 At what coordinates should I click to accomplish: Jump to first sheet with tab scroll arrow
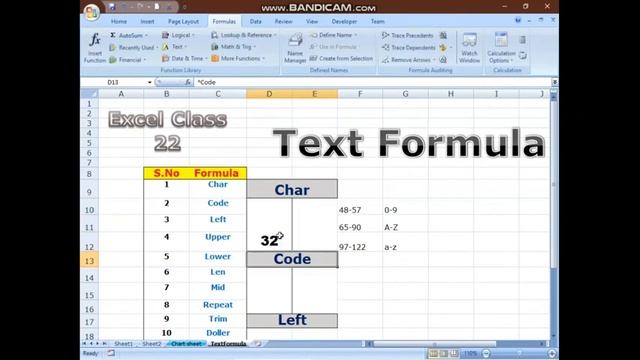[x=84, y=344]
